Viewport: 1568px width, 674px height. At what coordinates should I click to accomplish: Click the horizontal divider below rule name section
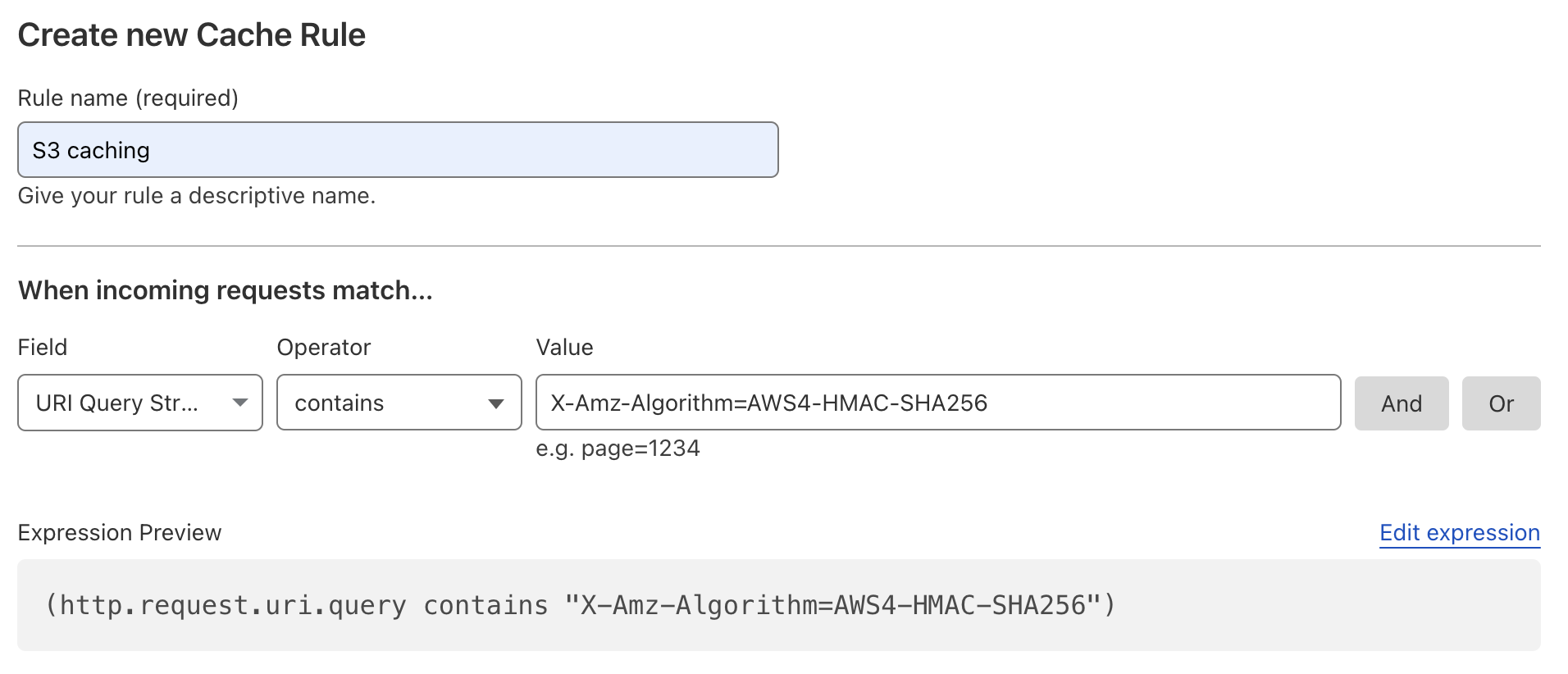pyautogui.click(x=778, y=246)
